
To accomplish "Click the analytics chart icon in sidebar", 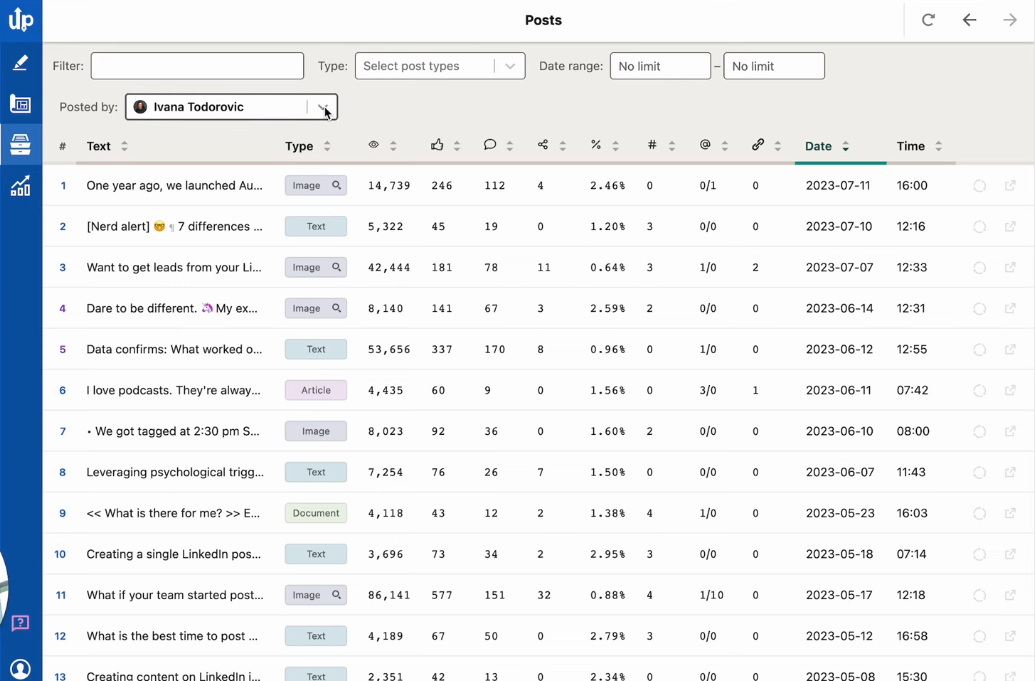I will [20, 186].
